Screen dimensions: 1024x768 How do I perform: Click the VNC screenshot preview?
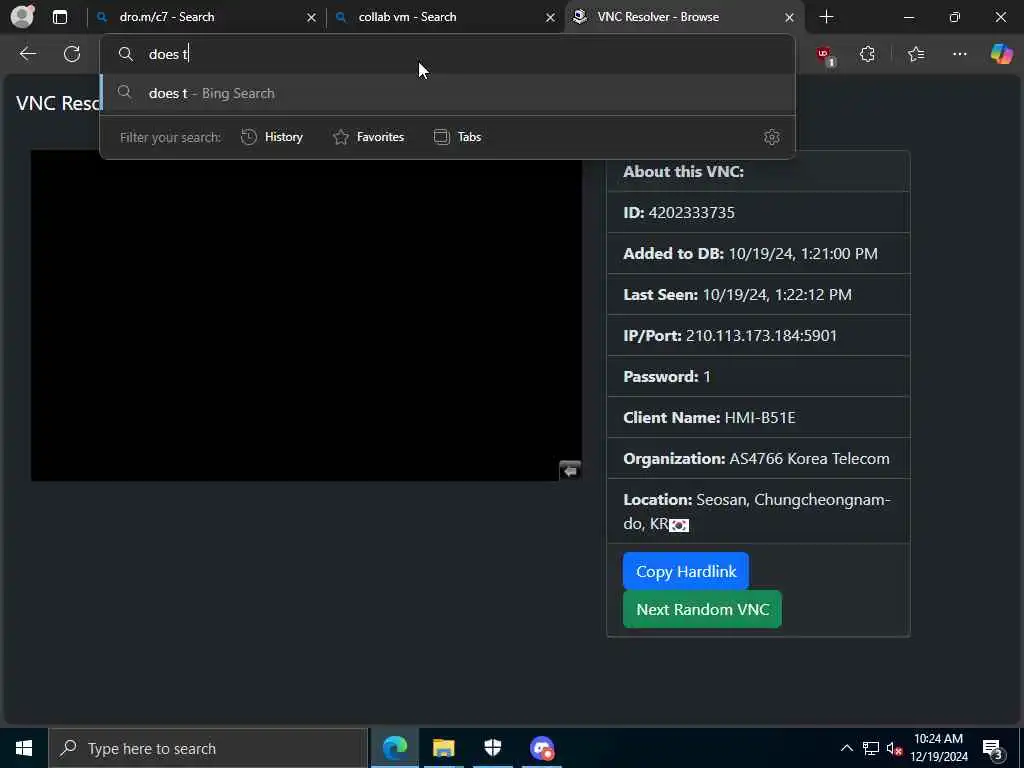click(x=306, y=316)
